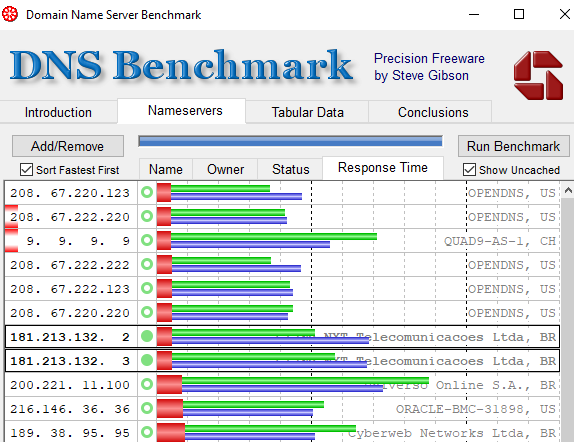Image resolution: width=574 pixels, height=442 pixels.
Task: Select the Status sub-tab
Action: (x=291, y=170)
